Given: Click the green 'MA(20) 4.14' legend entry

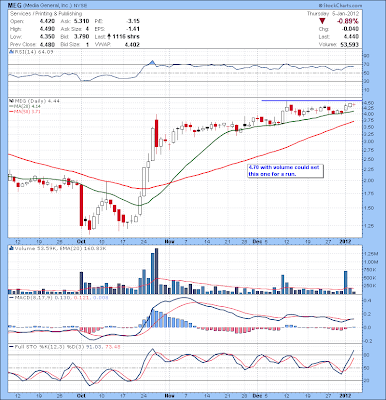Looking at the screenshot, I should 24,106.
